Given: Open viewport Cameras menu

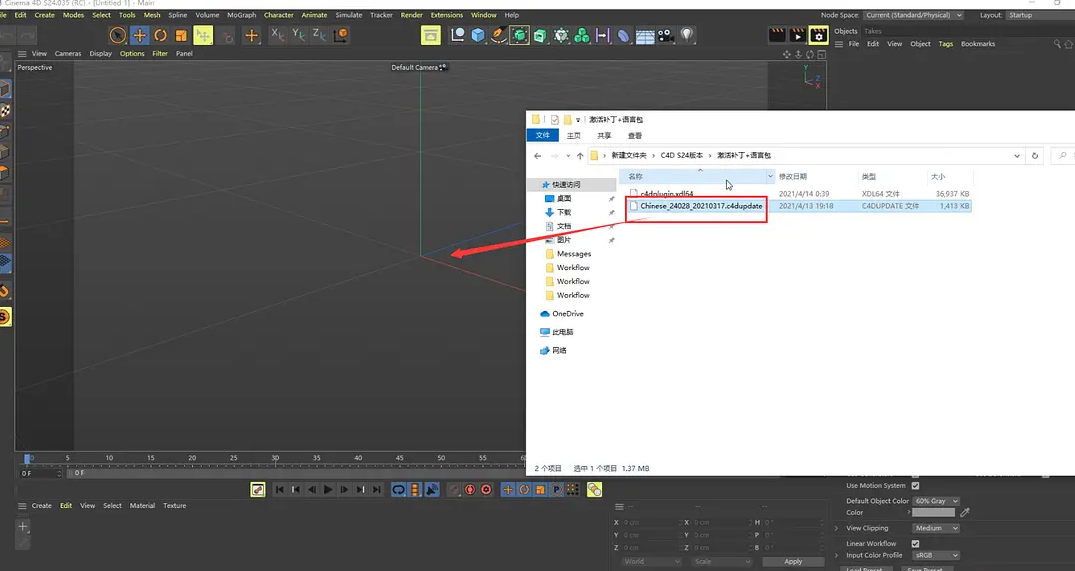Looking at the screenshot, I should coord(68,53).
